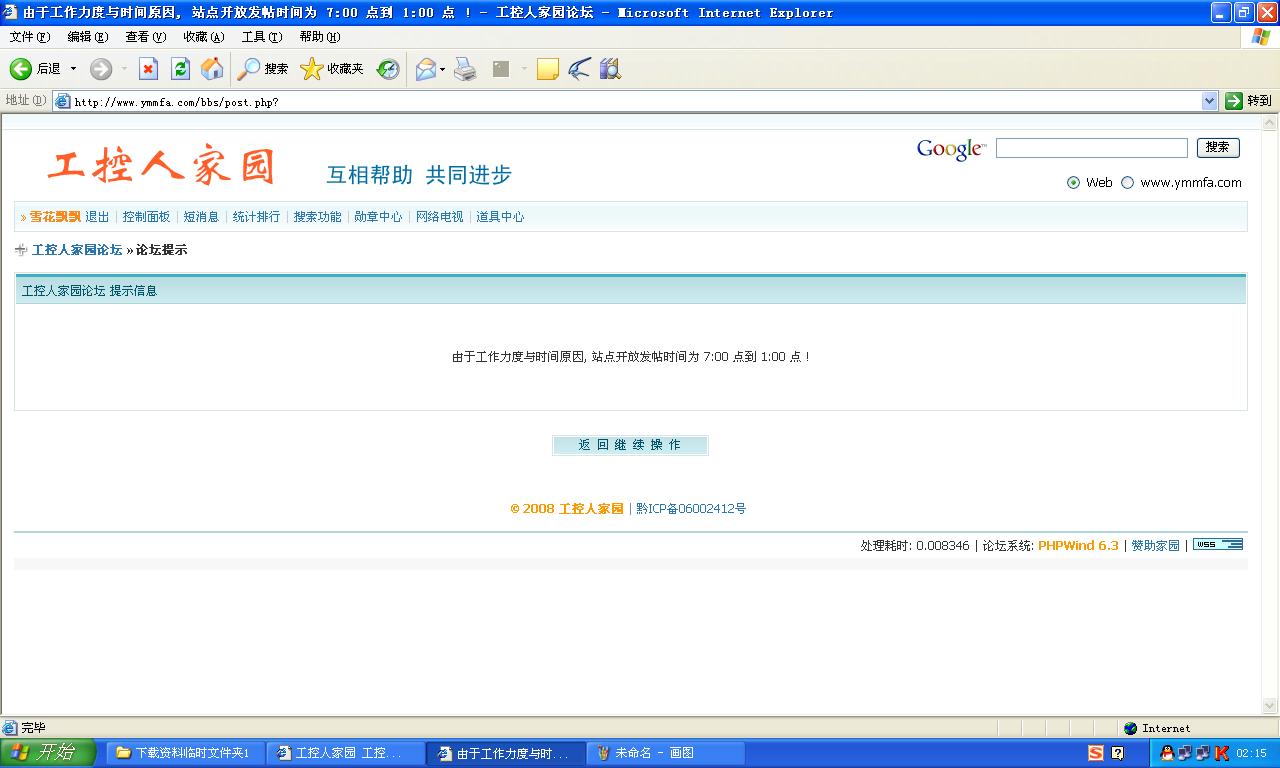Go to the browser Home page icon
The height and width of the screenshot is (768, 1280).
212,69
